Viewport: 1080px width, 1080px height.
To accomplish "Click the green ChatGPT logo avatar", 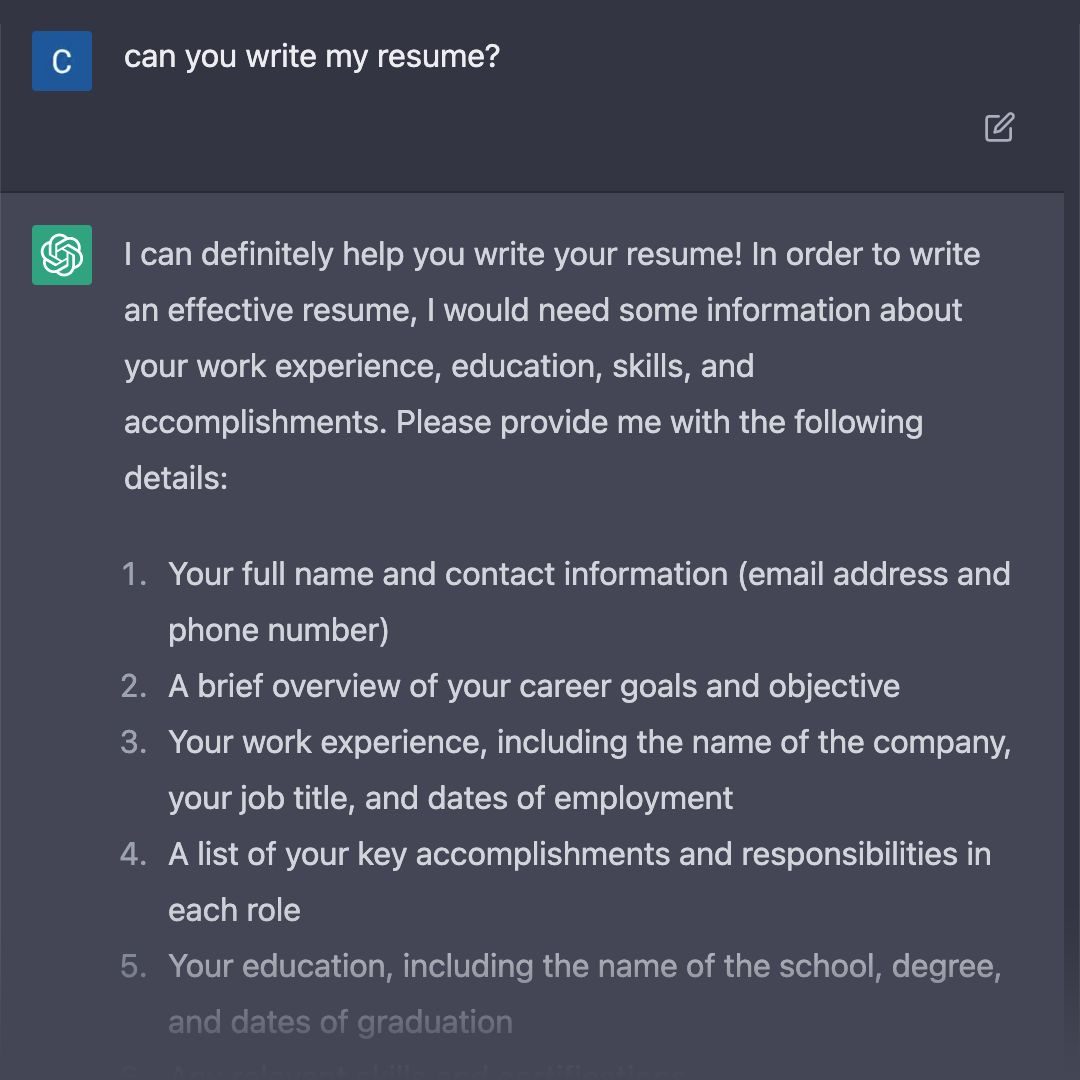I will click(x=62, y=255).
